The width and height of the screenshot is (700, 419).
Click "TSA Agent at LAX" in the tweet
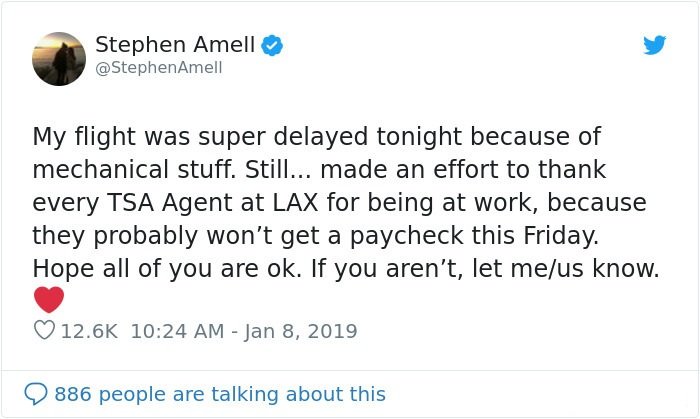[212, 203]
